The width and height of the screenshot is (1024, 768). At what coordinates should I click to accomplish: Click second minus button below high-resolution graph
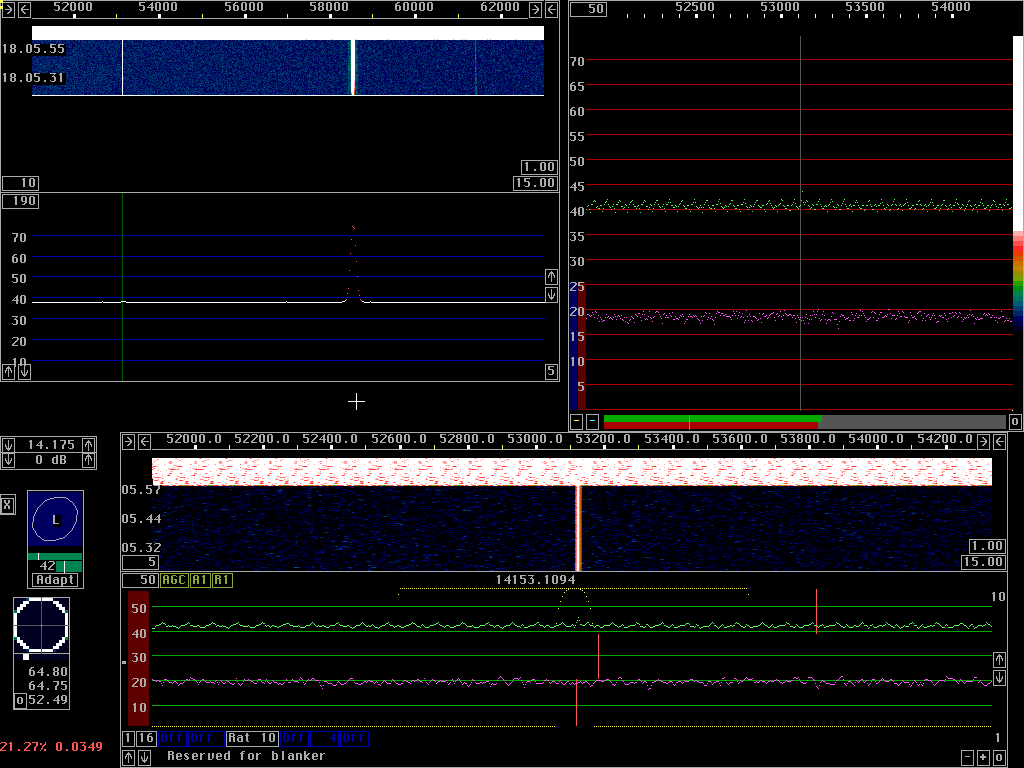click(592, 421)
